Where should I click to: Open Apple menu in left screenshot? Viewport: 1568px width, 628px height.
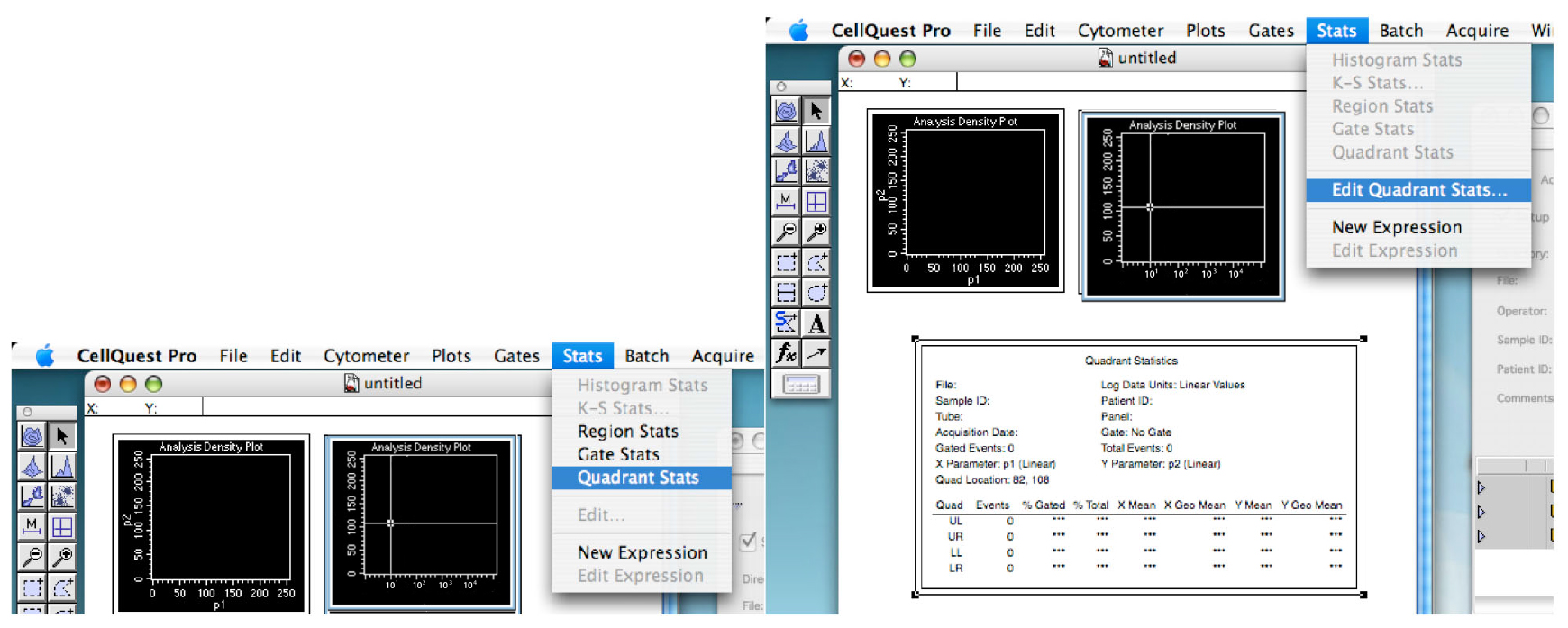coord(44,356)
